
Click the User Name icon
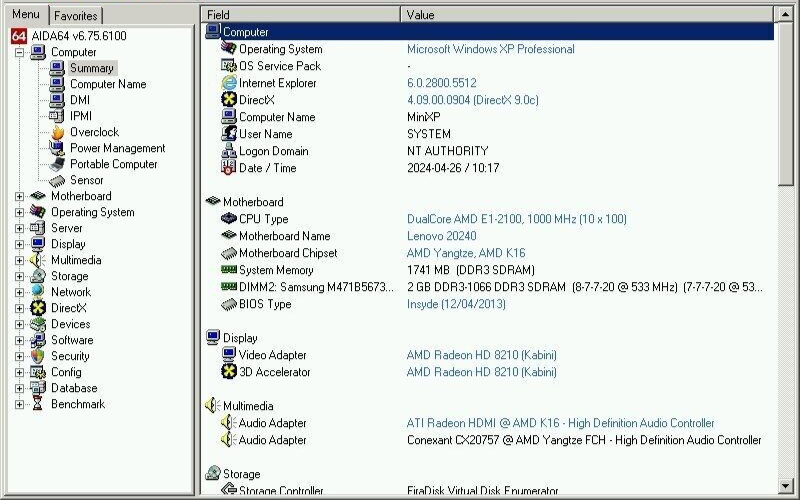tap(229, 134)
